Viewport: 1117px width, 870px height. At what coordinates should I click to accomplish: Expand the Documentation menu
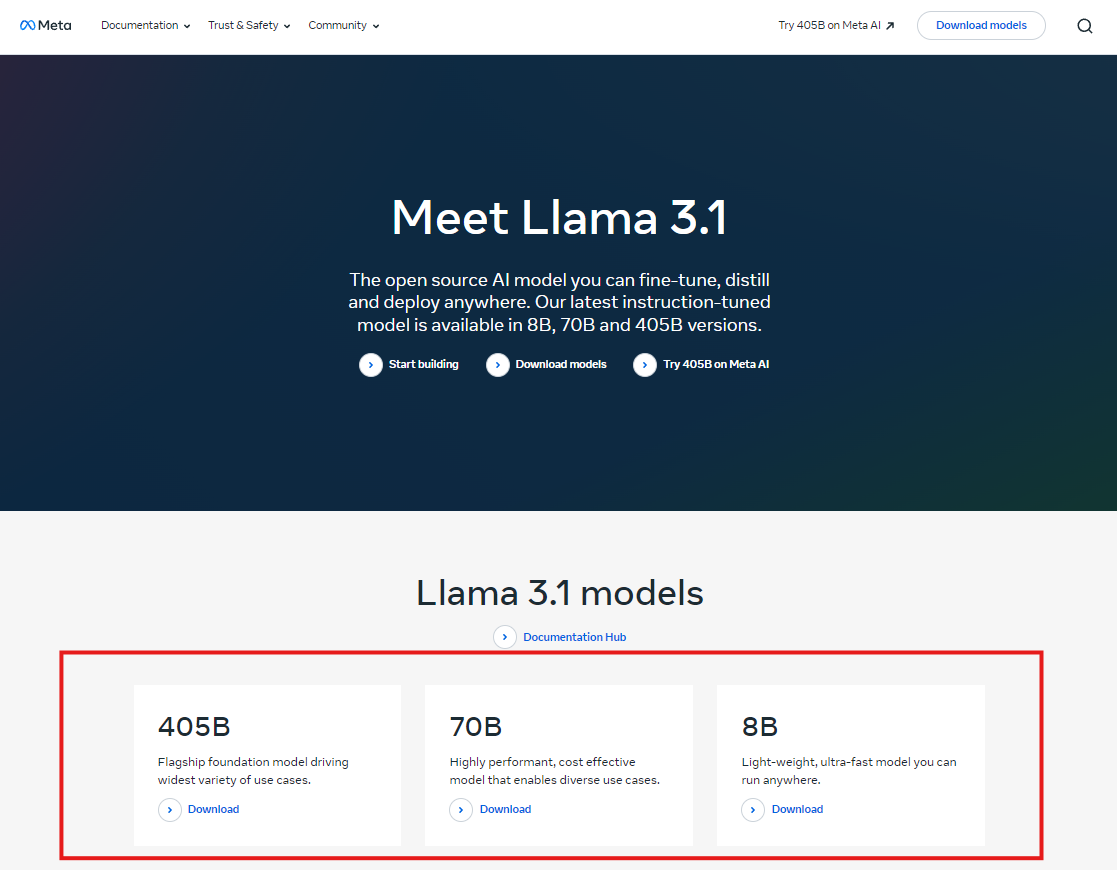pos(145,26)
